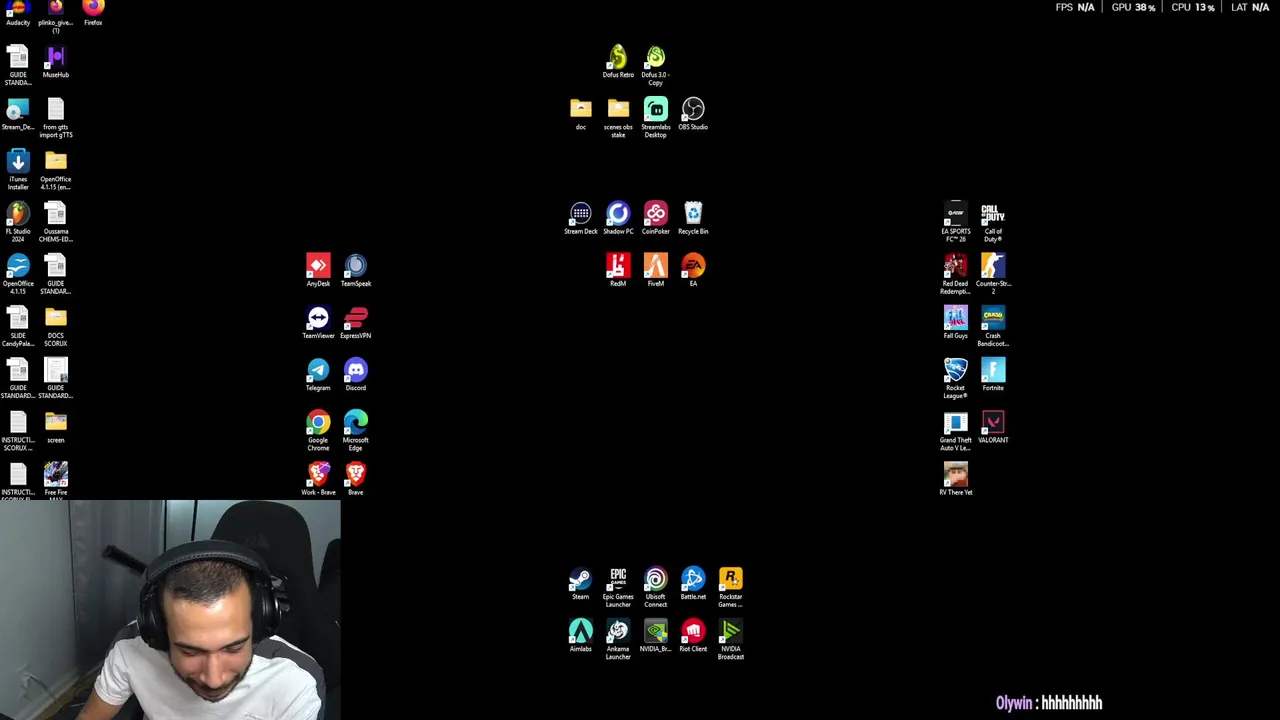The image size is (1280, 720).
Task: Launch the Free Fire MAX shortcut
Action: pos(56,479)
